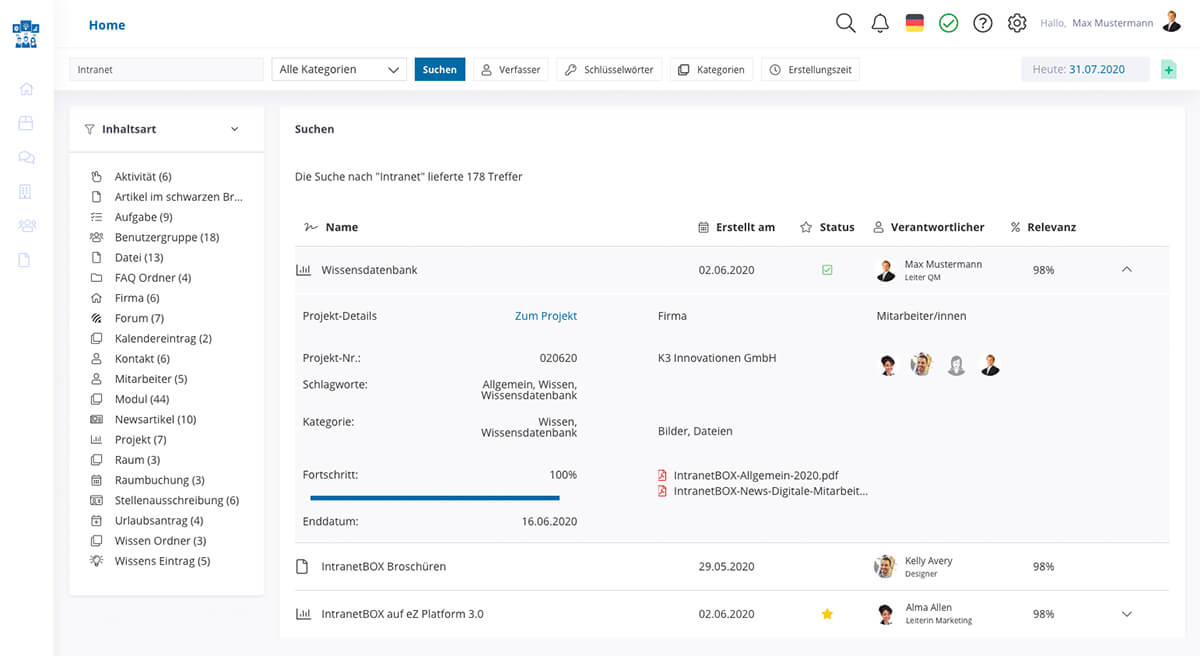Open the people group icon in left sidebar
The height and width of the screenshot is (656, 1200).
coord(26,226)
